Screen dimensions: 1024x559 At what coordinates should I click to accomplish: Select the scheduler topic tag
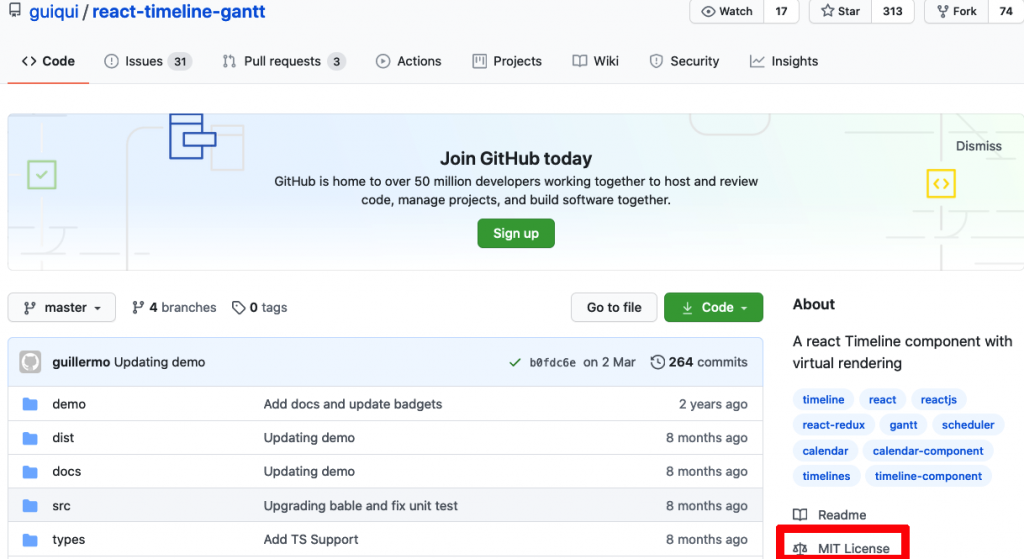968,425
